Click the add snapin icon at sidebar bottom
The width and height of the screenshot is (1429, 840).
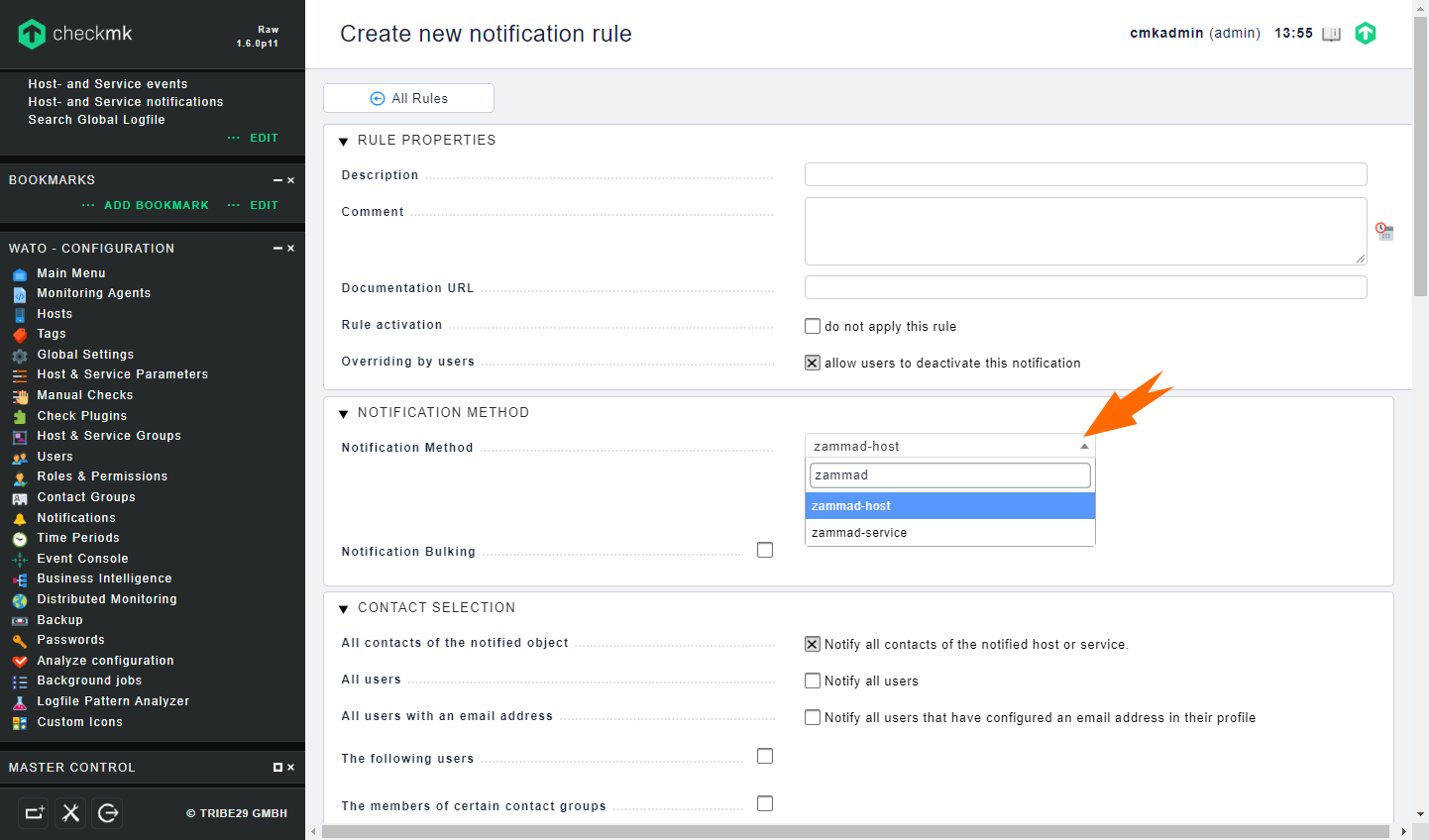coord(34,813)
